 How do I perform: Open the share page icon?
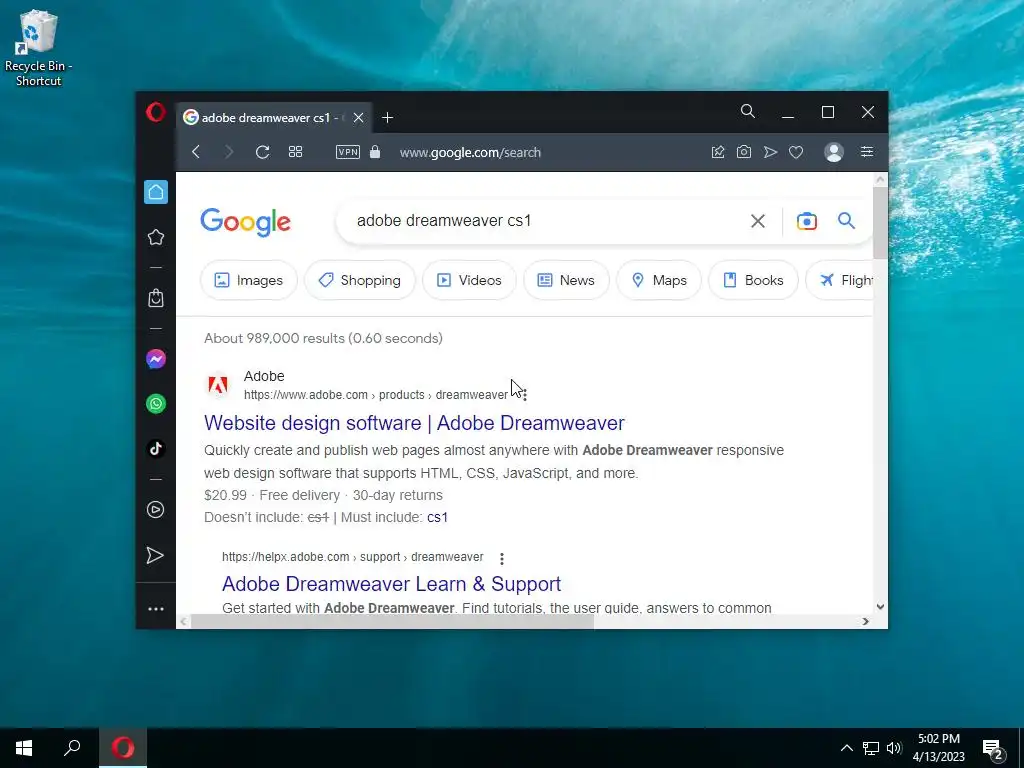(x=718, y=152)
